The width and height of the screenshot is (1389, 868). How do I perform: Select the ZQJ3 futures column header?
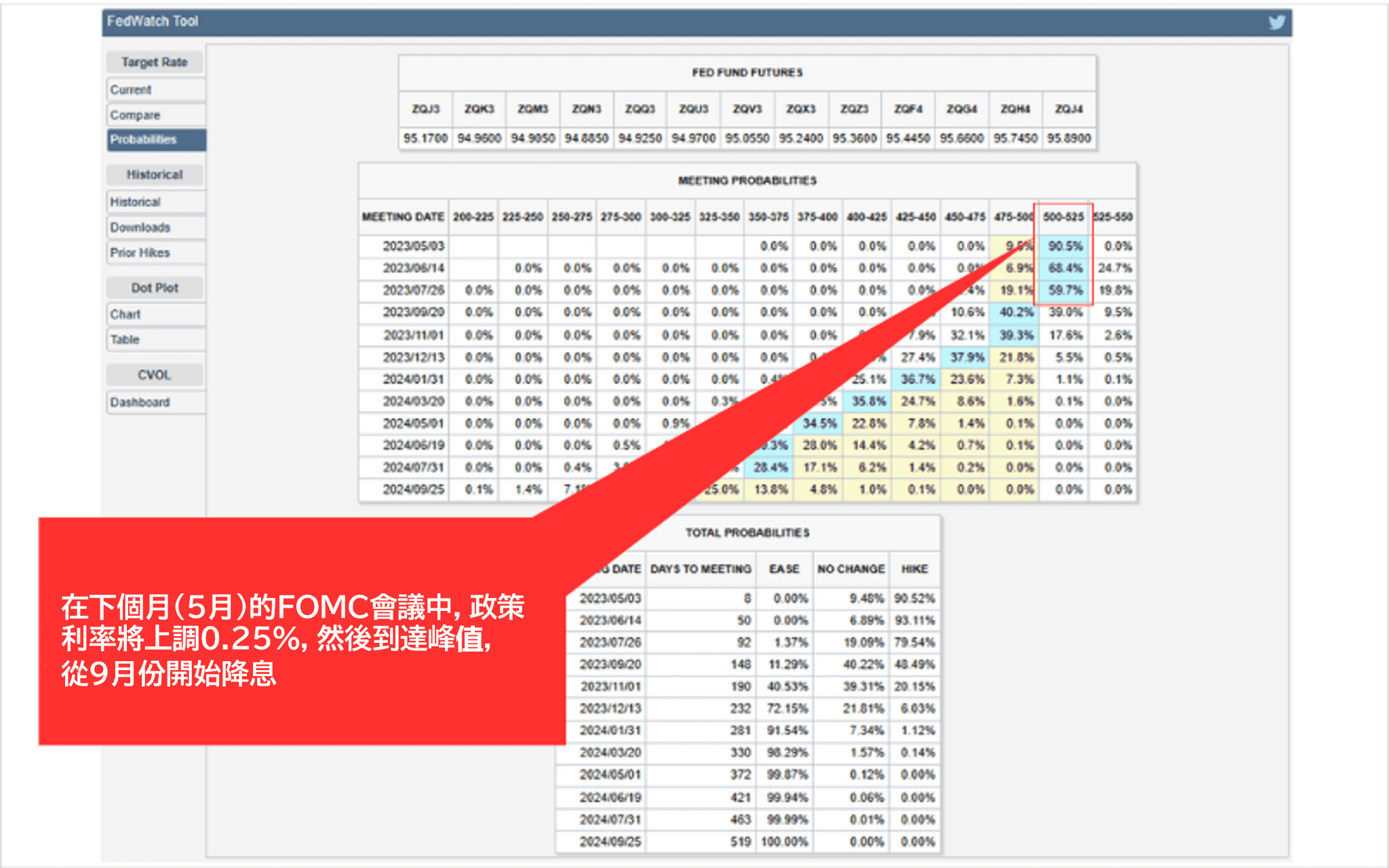(425, 108)
